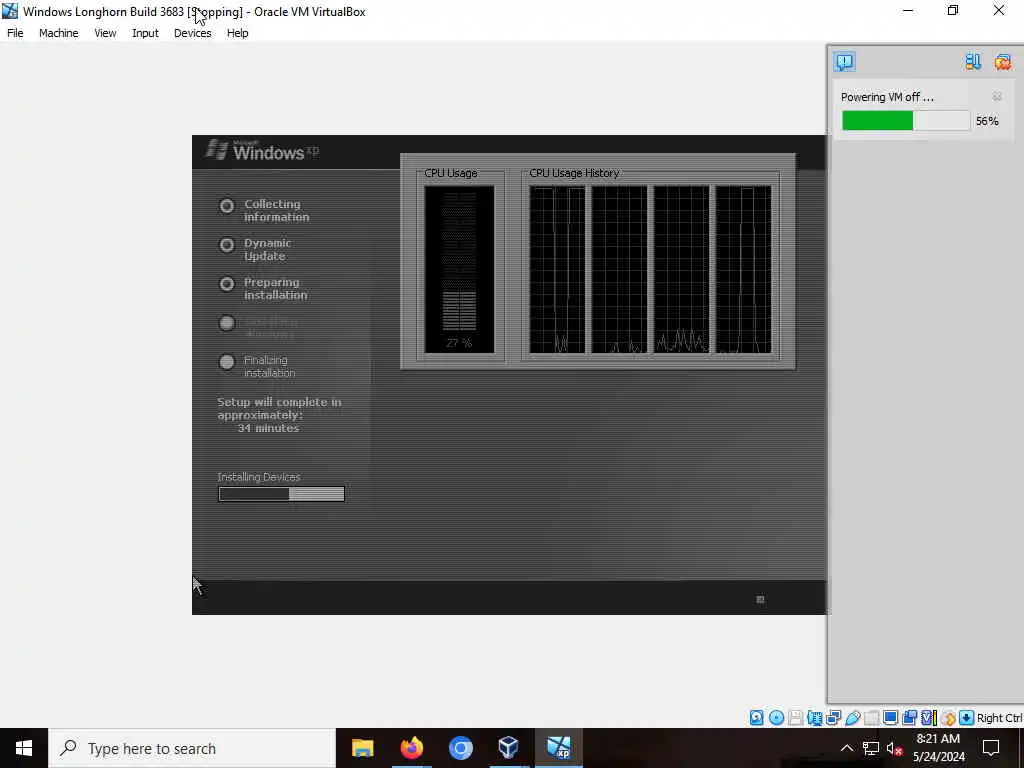Click the Installing Devices progress bar

tap(281, 494)
